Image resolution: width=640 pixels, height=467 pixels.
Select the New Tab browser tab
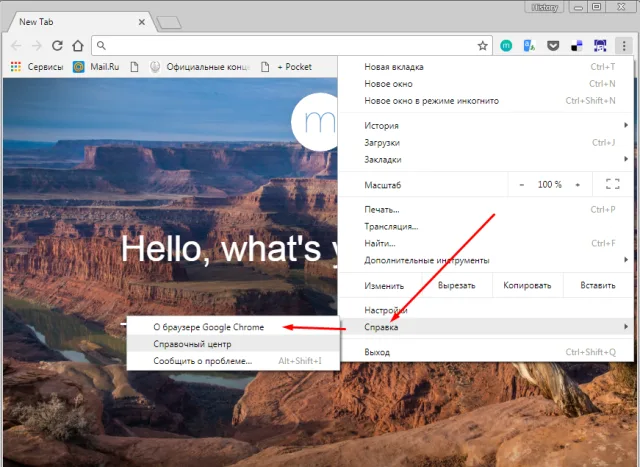[x=80, y=22]
